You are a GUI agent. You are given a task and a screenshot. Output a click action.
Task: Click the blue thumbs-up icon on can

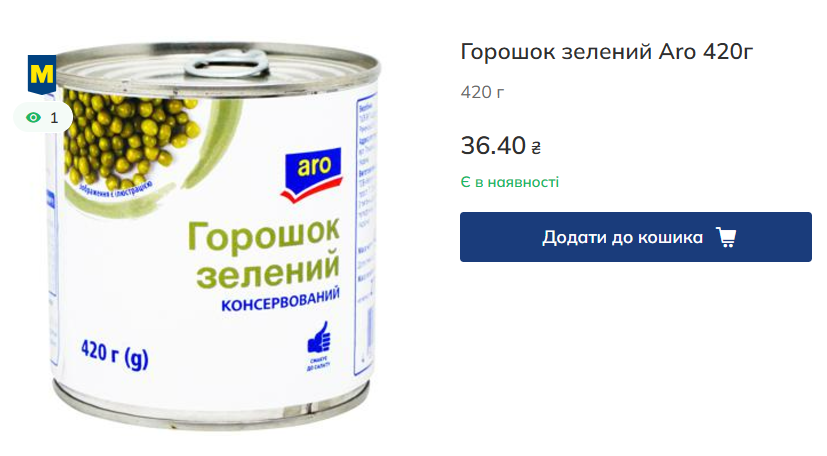coord(319,337)
